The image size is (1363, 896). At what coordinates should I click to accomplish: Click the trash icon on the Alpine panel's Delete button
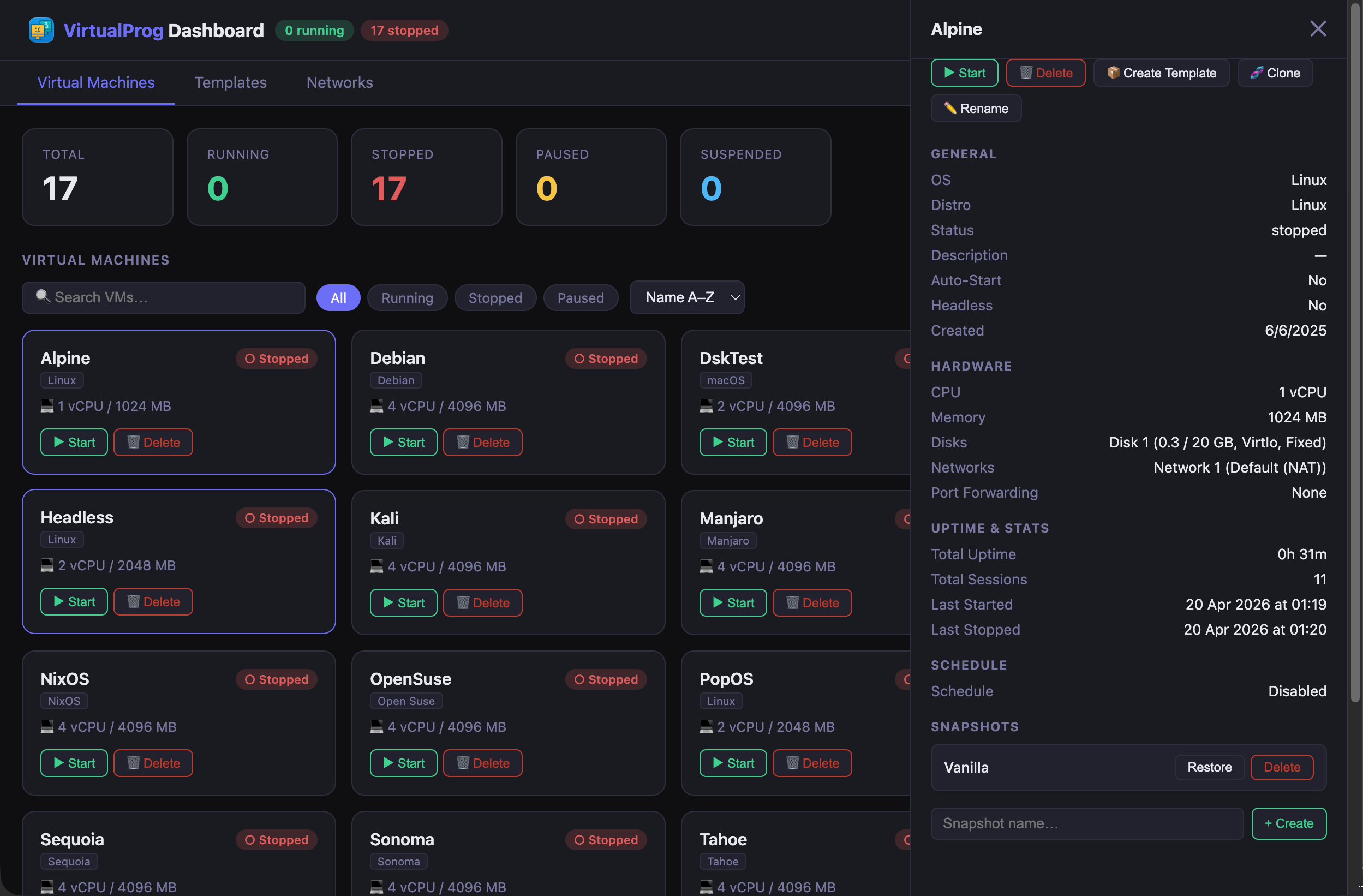pyautogui.click(x=1026, y=73)
